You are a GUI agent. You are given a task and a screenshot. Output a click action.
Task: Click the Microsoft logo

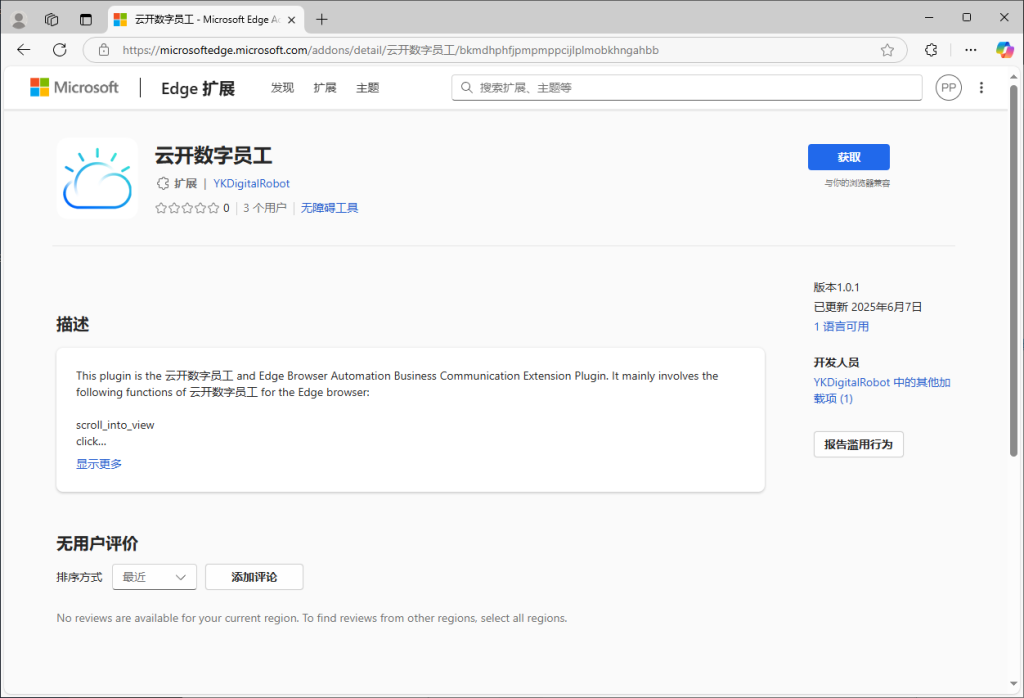click(x=74, y=87)
